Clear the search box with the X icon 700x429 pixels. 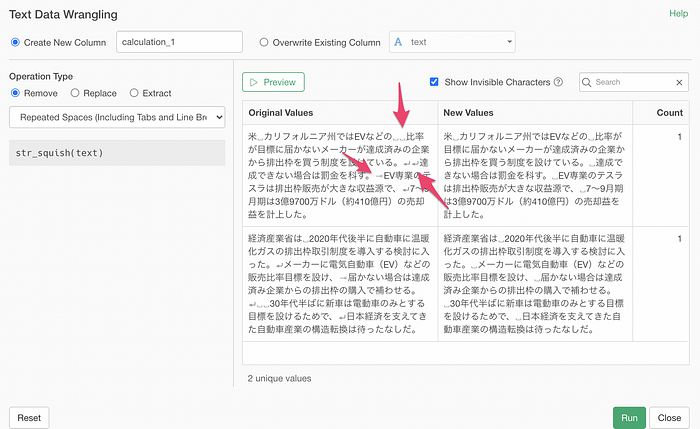(x=679, y=83)
